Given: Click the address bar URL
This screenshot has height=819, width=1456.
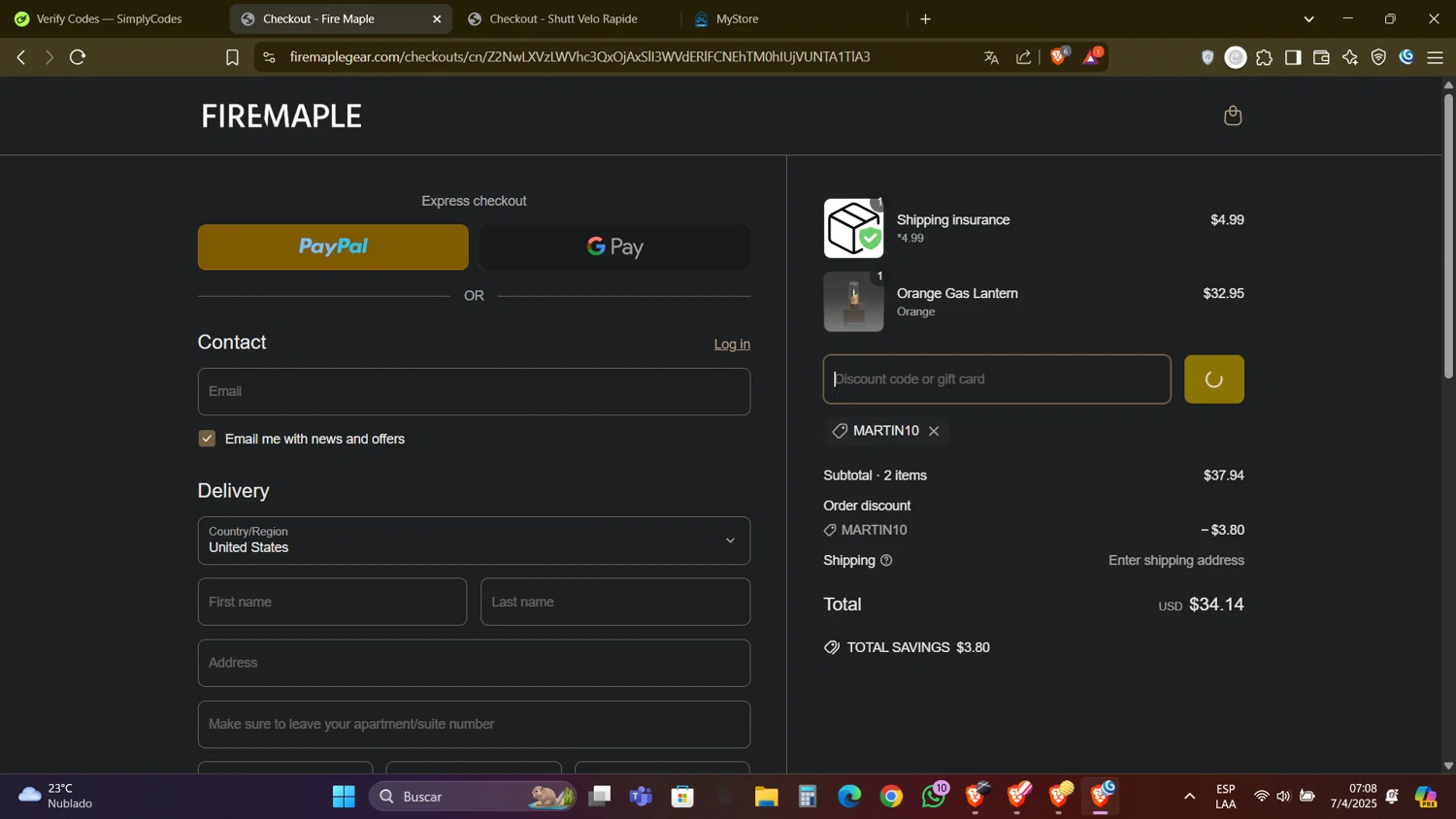Looking at the screenshot, I should tap(579, 57).
